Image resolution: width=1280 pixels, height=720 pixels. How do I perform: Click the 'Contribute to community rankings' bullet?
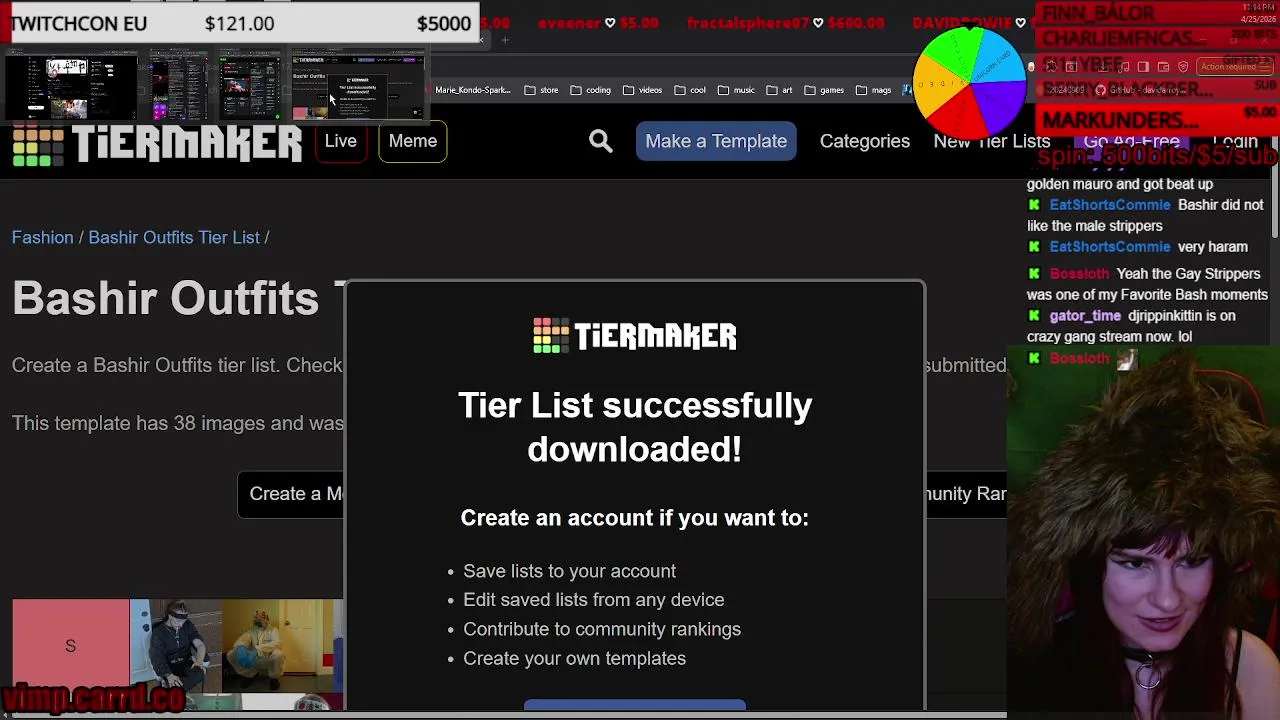[x=602, y=629]
